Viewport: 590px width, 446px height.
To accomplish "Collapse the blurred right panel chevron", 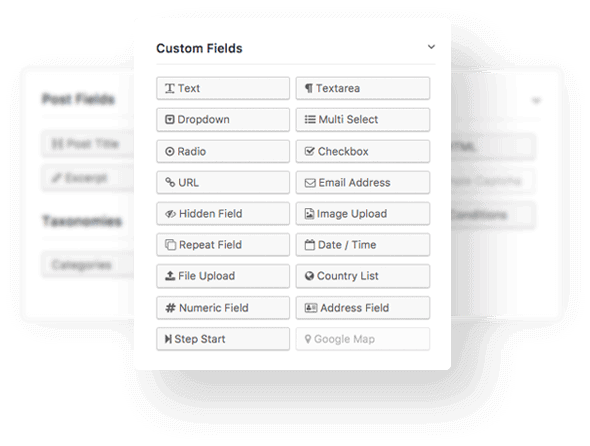I will click(536, 100).
